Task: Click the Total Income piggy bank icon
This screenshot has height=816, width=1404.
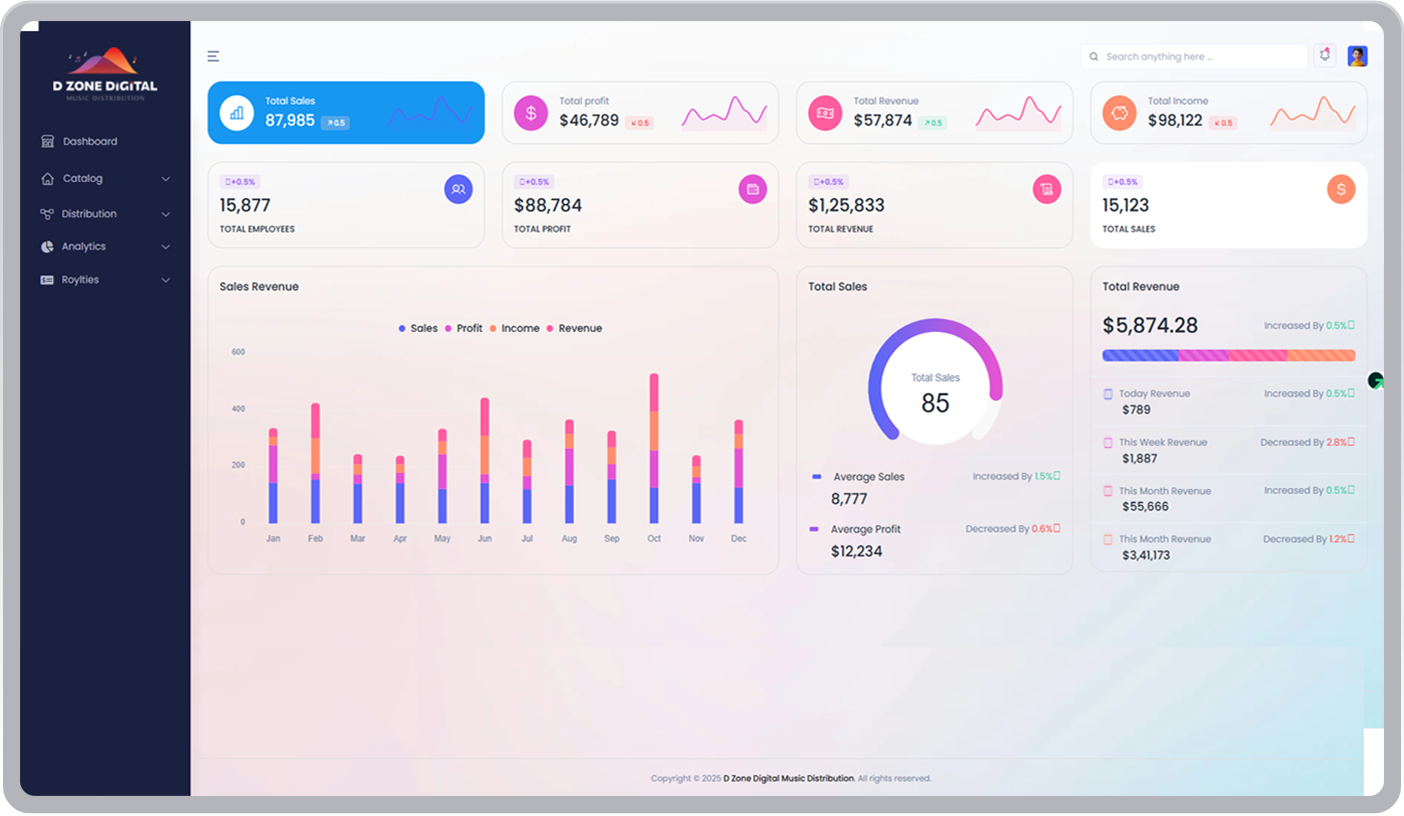Action: [x=1119, y=113]
